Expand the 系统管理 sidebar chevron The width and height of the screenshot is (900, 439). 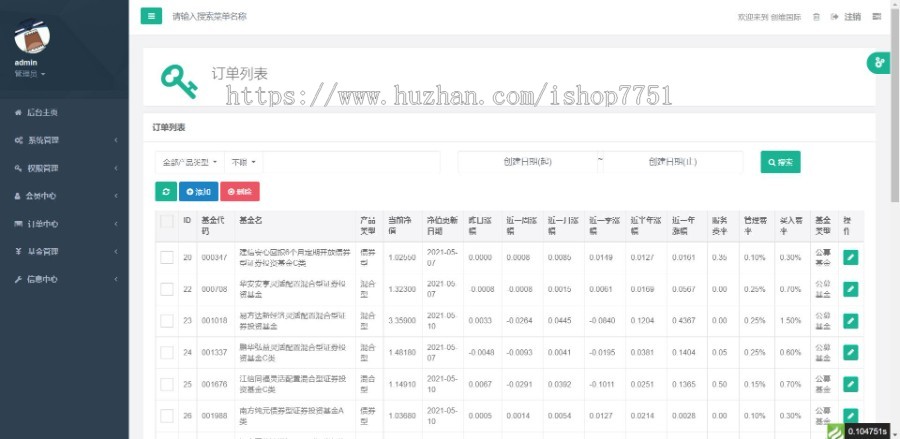click(116, 140)
